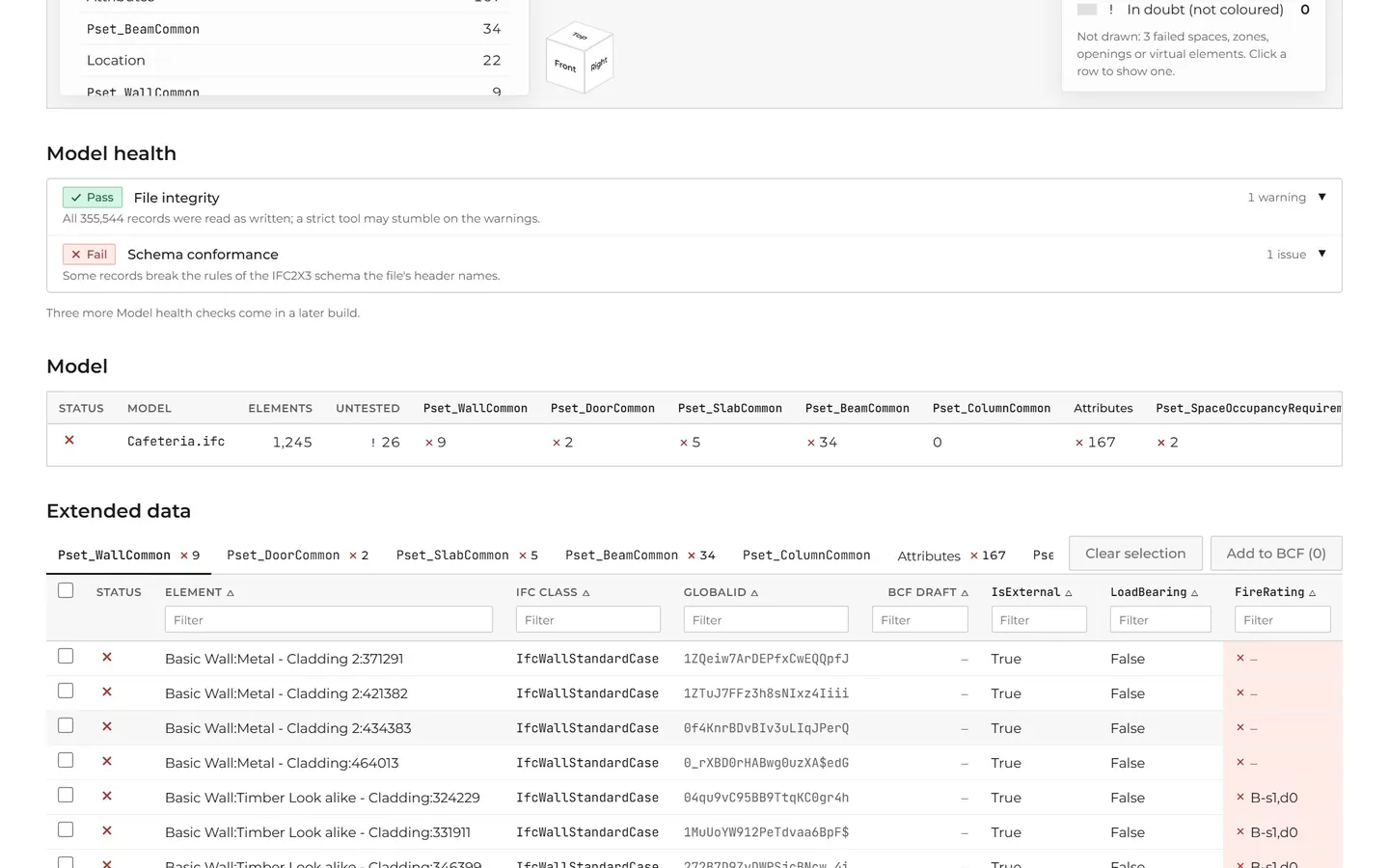The width and height of the screenshot is (1389, 868).
Task: Select the Timber Look alike - Cladding:331911 checkbox
Action: click(x=66, y=829)
